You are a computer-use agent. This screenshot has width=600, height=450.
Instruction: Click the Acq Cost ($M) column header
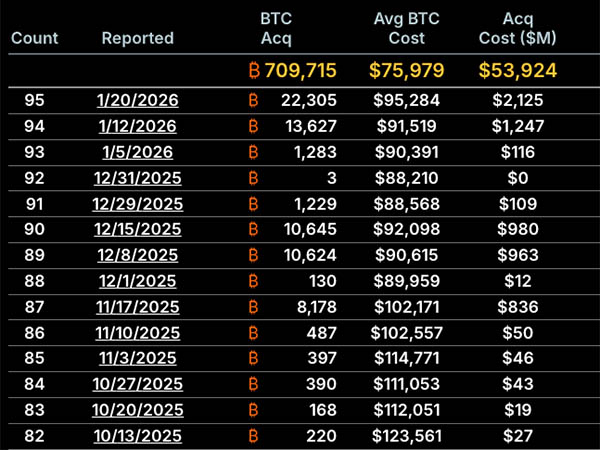coord(517,29)
